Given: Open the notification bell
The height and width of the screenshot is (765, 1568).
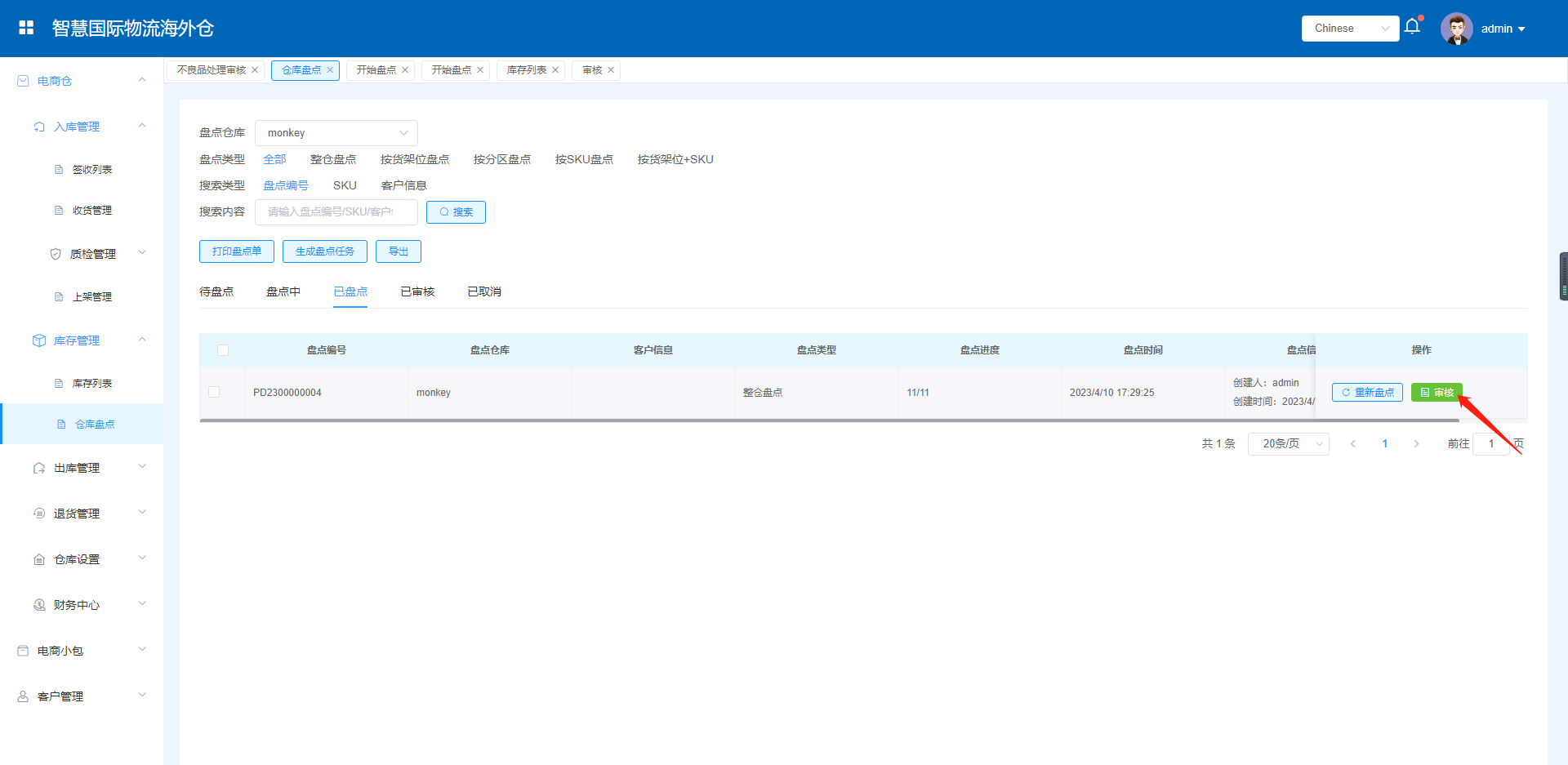Looking at the screenshot, I should pos(1412,27).
